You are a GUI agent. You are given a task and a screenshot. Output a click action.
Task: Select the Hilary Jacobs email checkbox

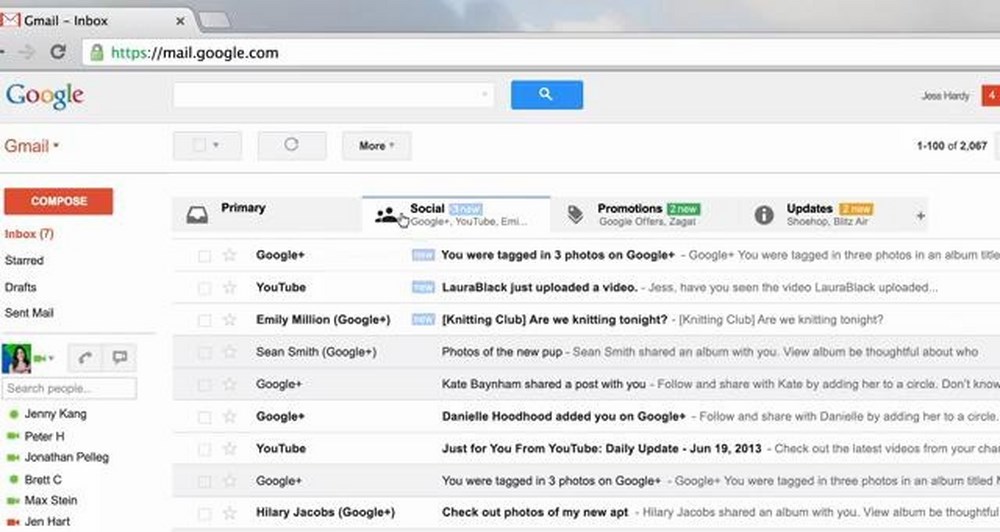pos(204,514)
